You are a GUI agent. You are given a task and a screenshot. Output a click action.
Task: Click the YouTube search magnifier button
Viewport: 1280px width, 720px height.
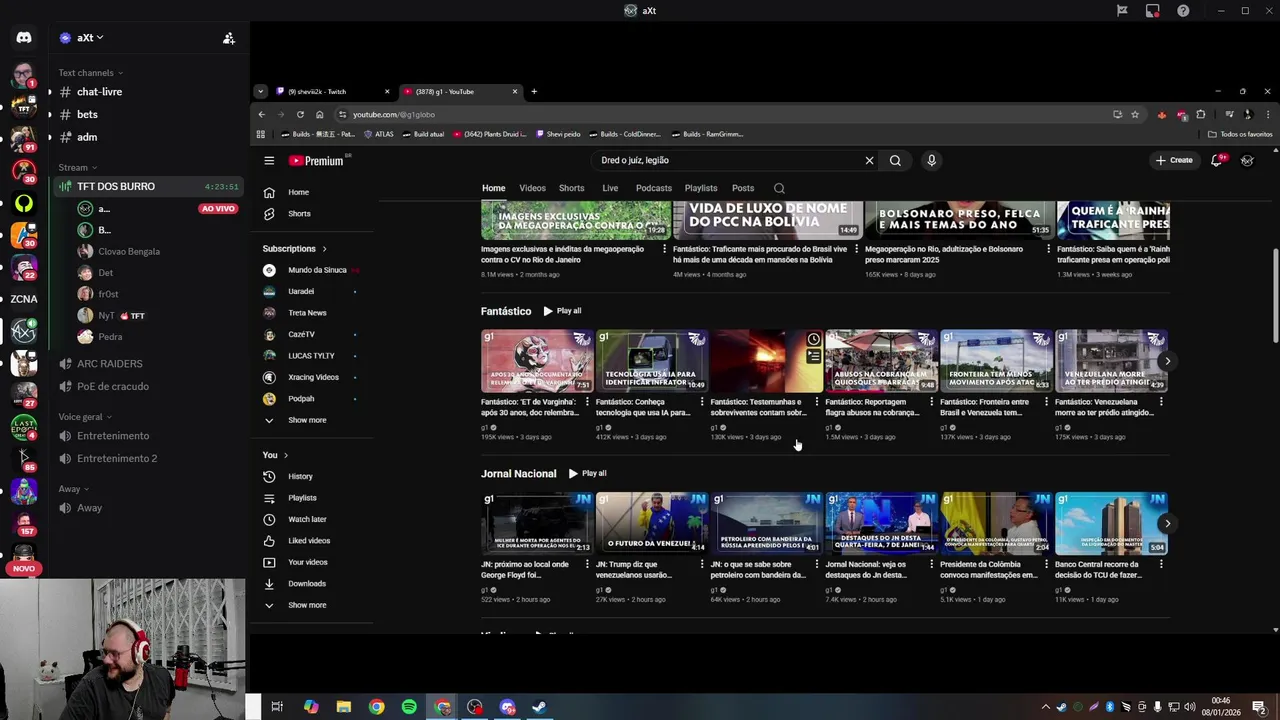(x=895, y=160)
